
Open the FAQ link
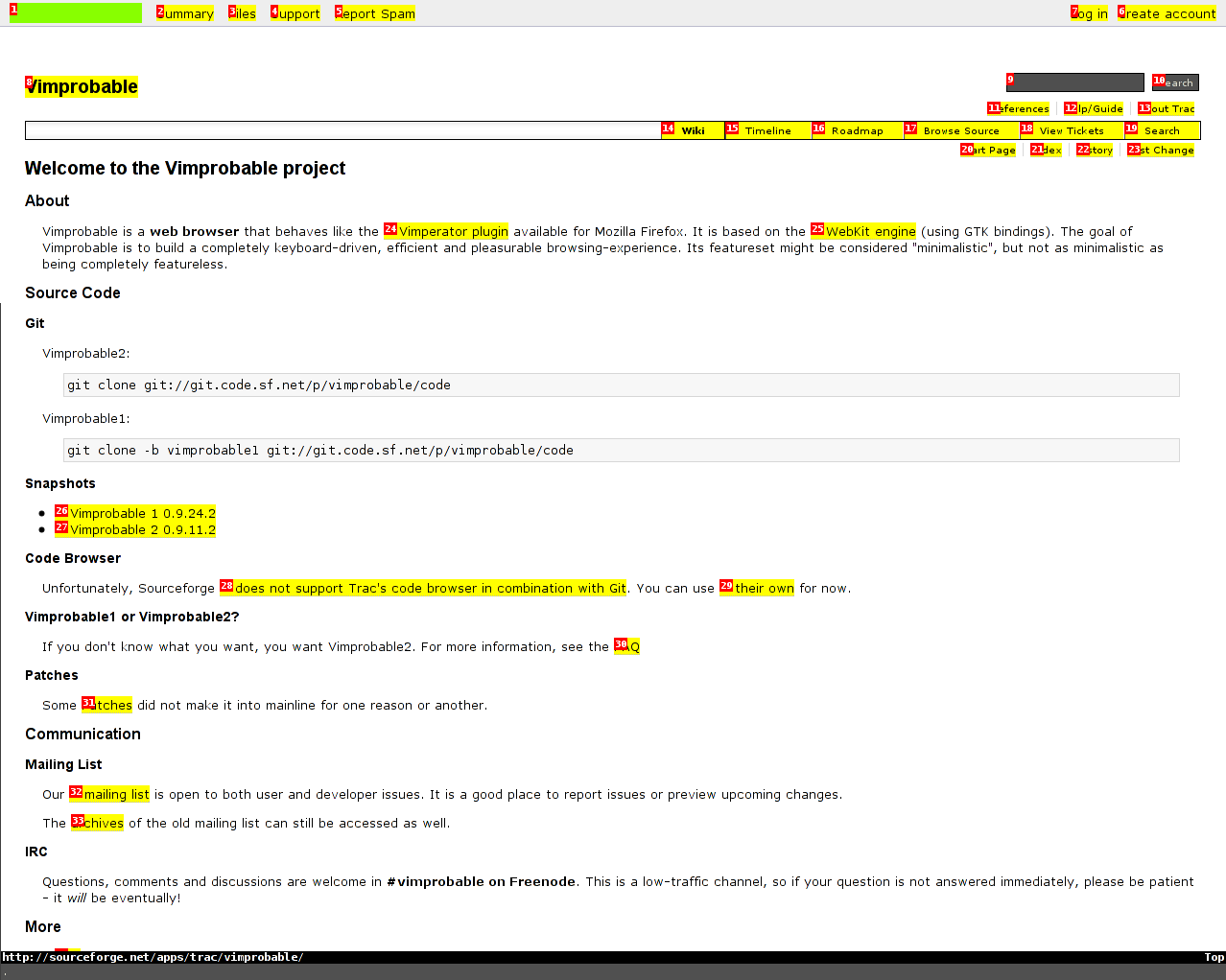click(628, 646)
